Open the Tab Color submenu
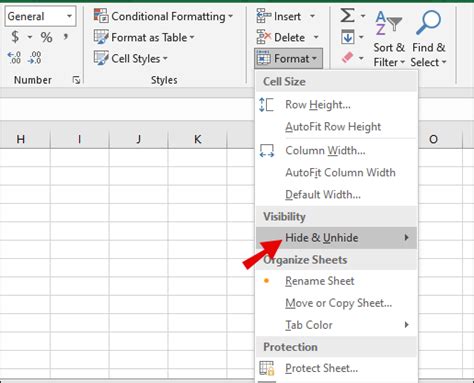 (336, 325)
